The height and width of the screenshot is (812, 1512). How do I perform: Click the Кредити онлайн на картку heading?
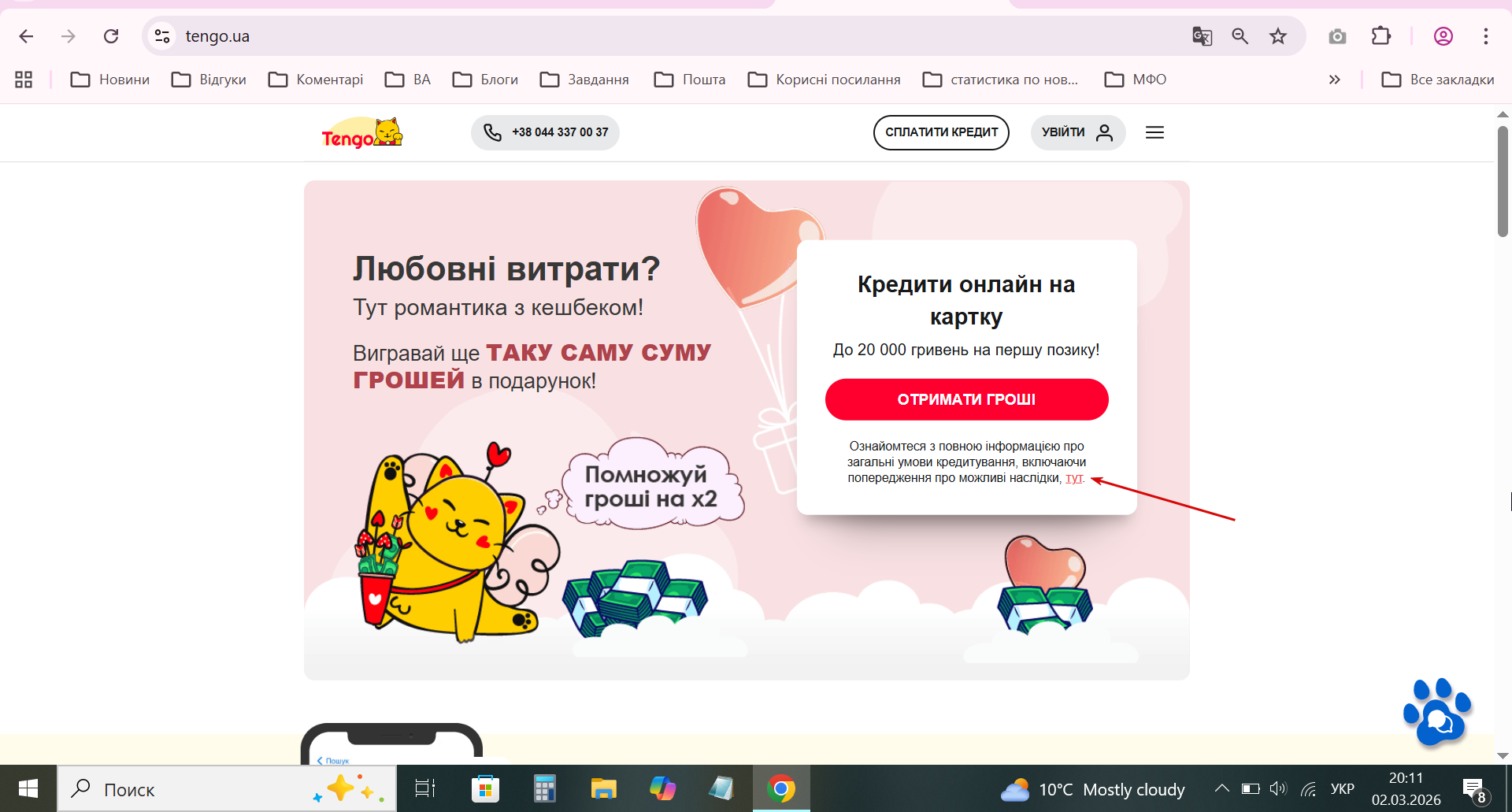click(966, 300)
